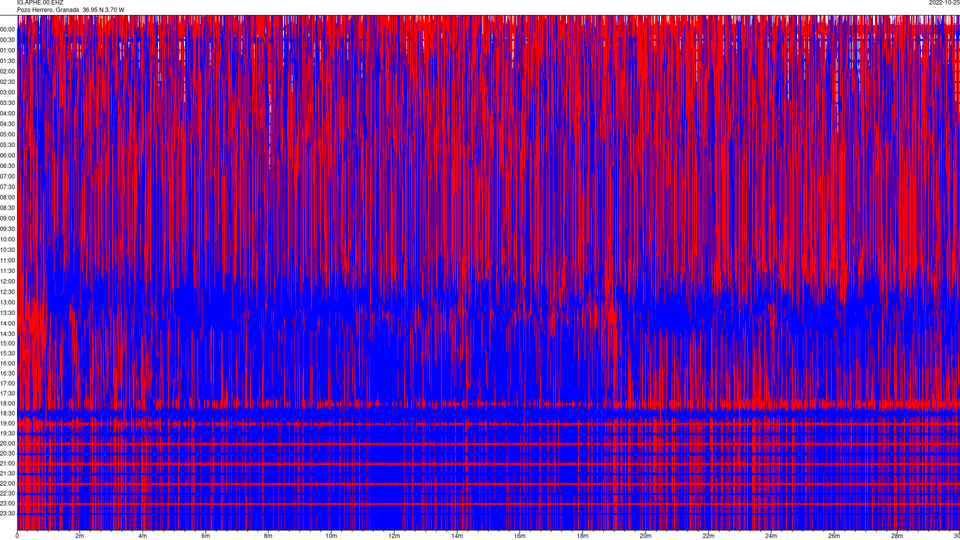Click the 21:30 time row label
The image size is (960, 540).
pos(7,474)
